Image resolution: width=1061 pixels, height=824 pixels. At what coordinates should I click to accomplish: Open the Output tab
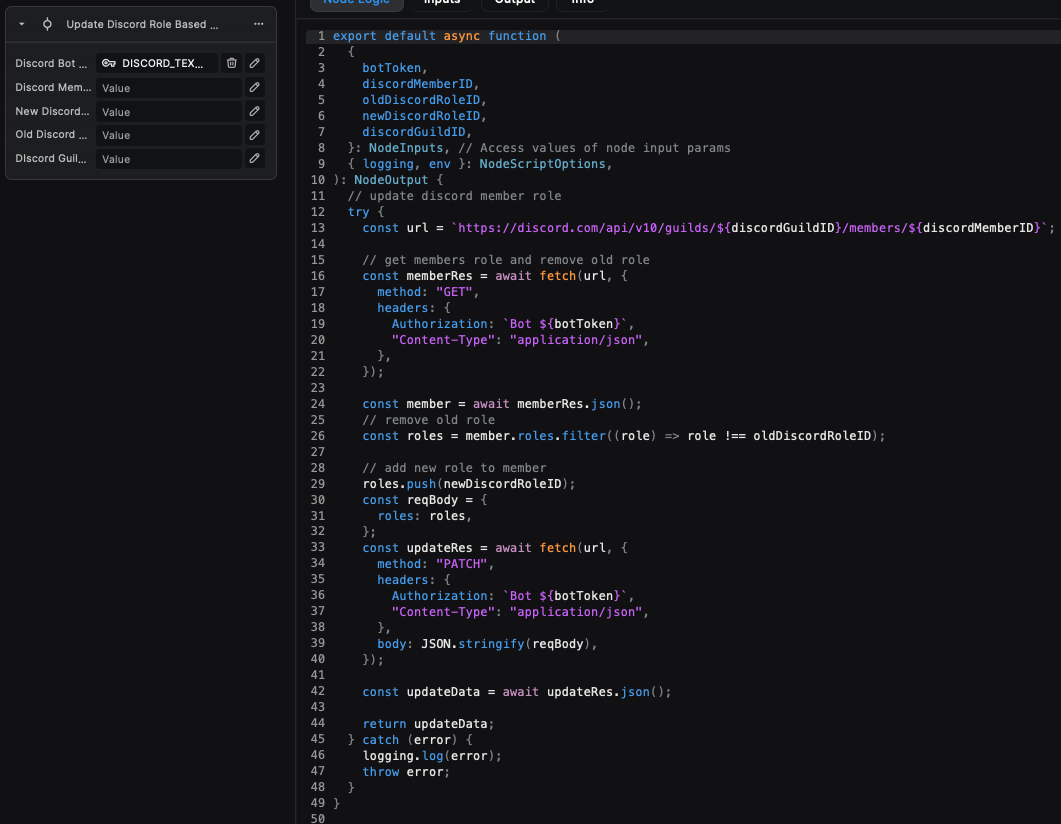pyautogui.click(x=515, y=3)
